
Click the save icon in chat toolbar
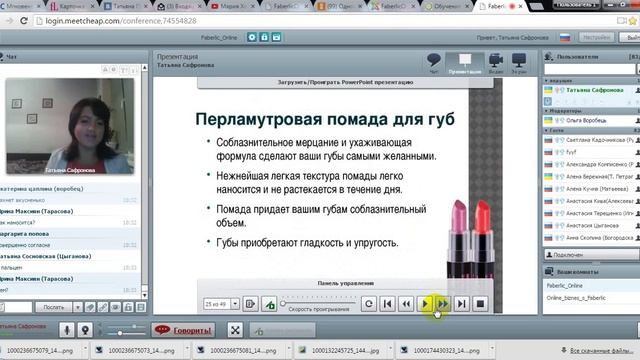141,307
